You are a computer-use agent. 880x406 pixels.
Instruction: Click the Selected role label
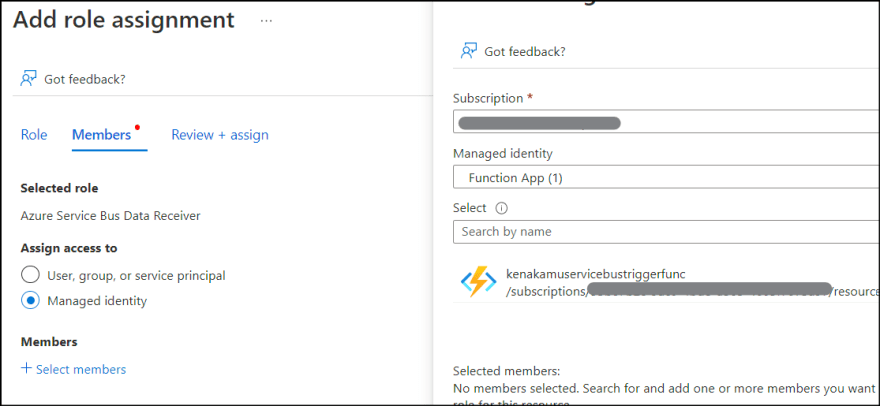point(59,188)
